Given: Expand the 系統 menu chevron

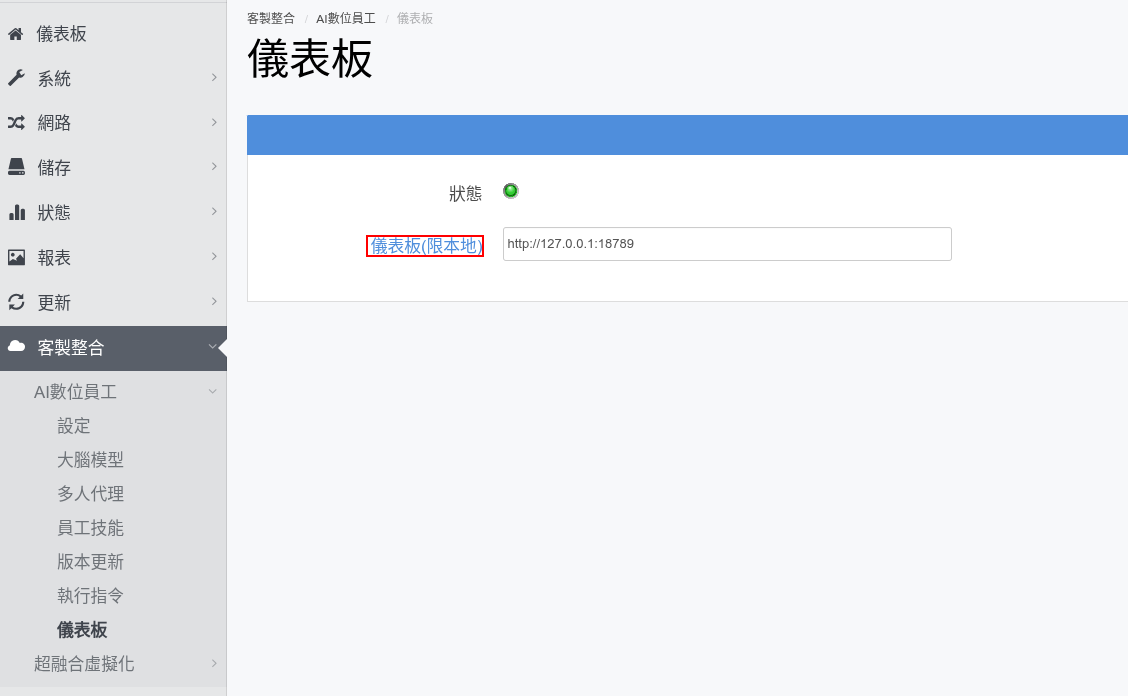Looking at the screenshot, I should pos(214,77).
